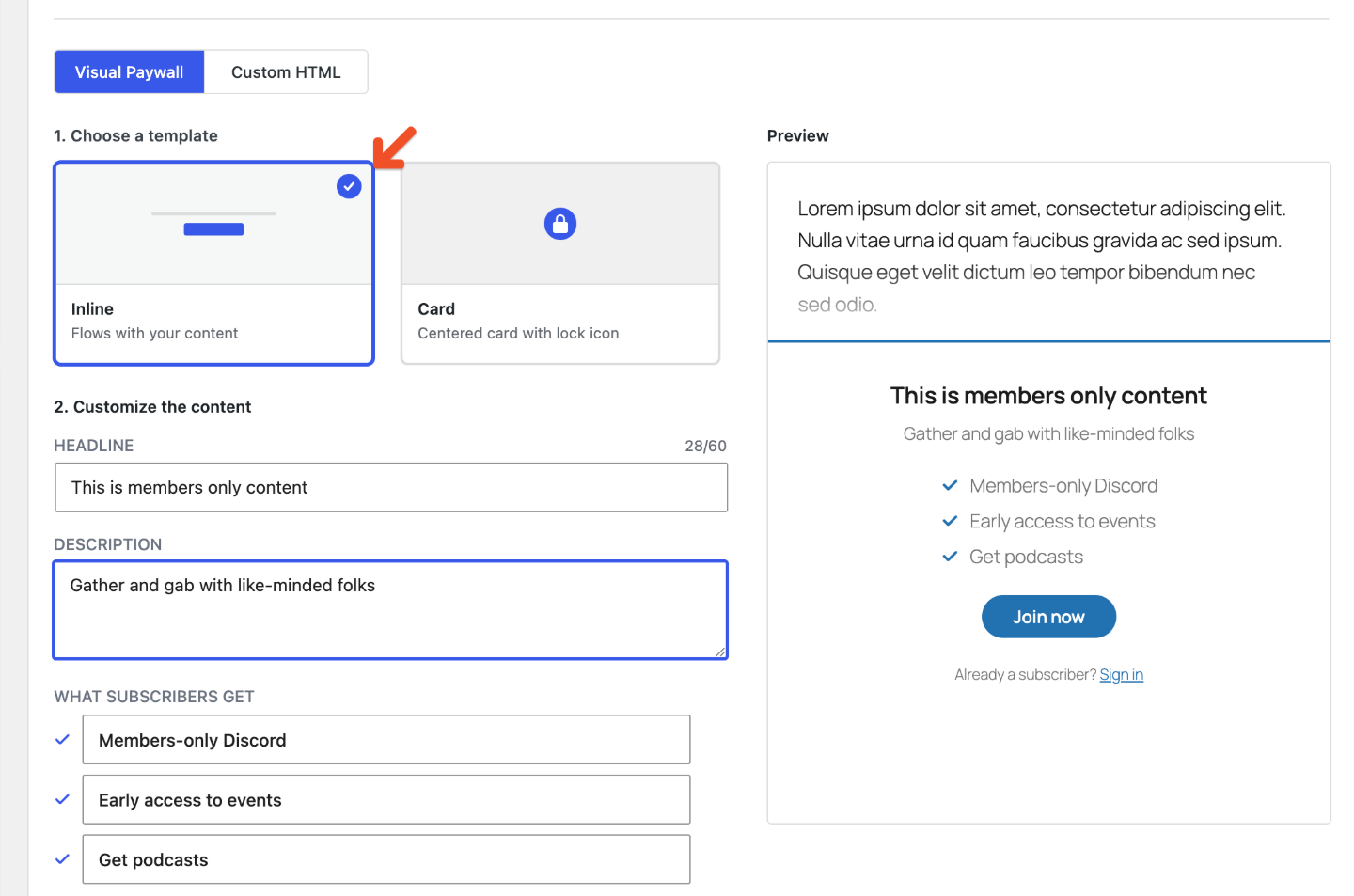The image size is (1354, 896).
Task: Focus the Headline input field
Action: [391, 487]
